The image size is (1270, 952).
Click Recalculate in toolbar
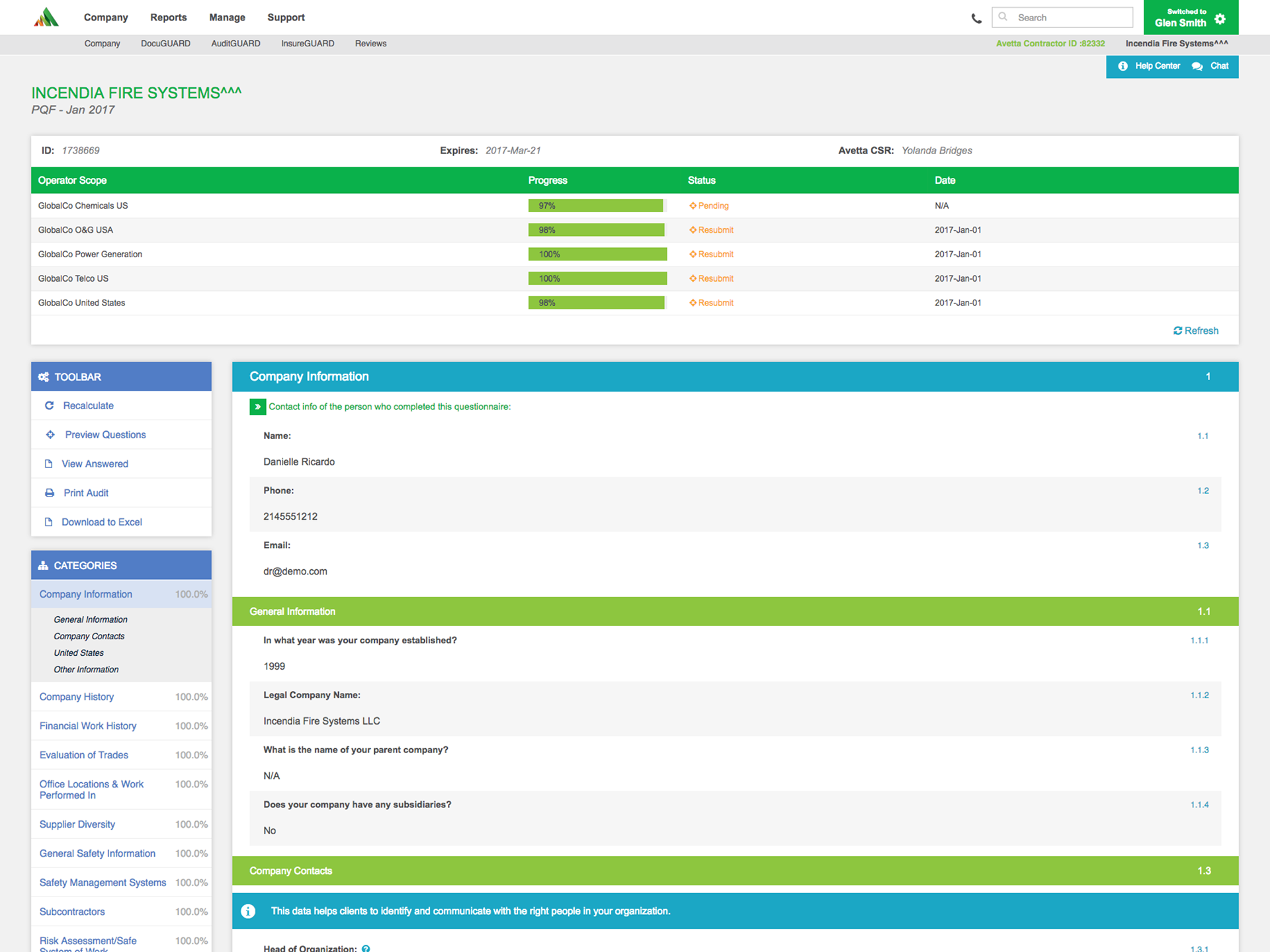click(x=88, y=405)
